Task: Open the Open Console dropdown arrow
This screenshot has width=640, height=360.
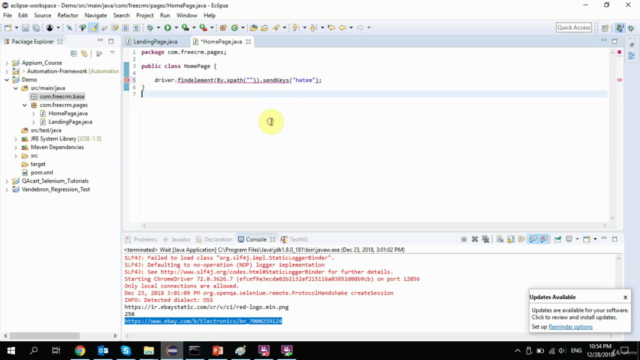Action: [595, 239]
